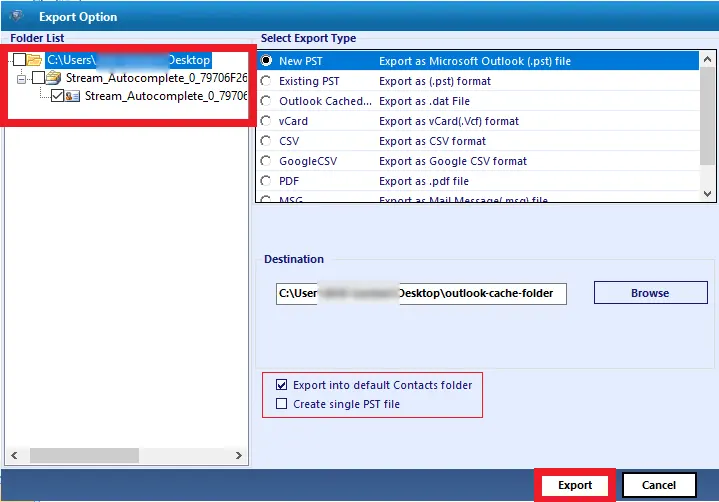Collapse the Stream_Autocomplete tree node

[21, 79]
